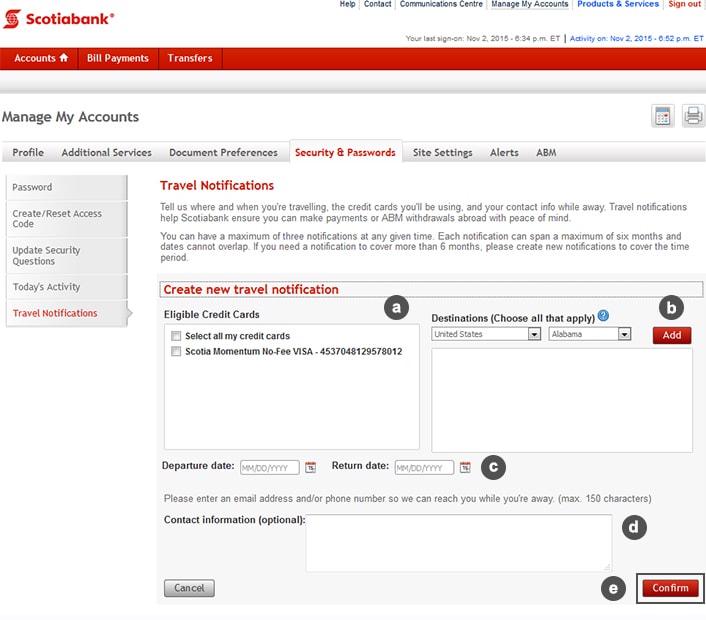Check Select all my credit cards
Screen dimensions: 706x620
[x=176, y=336]
